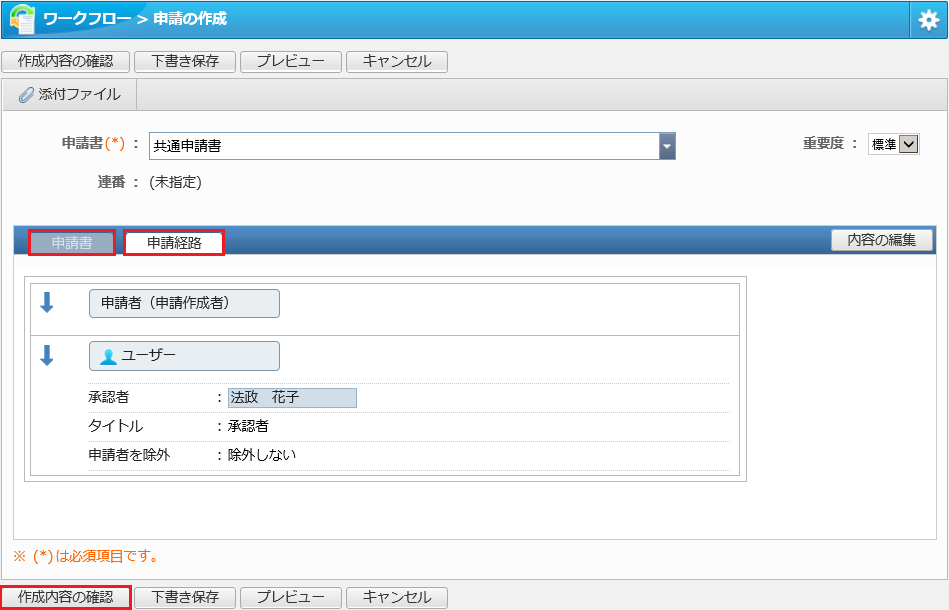
Task: Expand the 重要度 priority dropdown
Action: point(894,144)
